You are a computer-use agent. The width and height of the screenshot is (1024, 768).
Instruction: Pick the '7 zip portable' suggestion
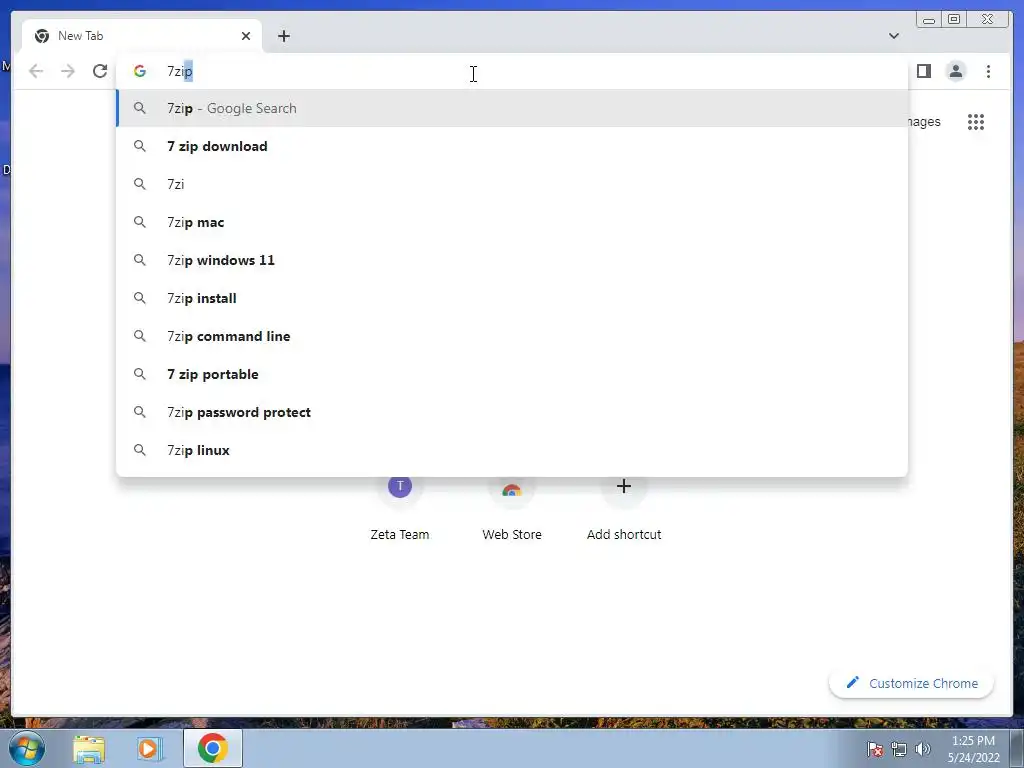pos(512,374)
